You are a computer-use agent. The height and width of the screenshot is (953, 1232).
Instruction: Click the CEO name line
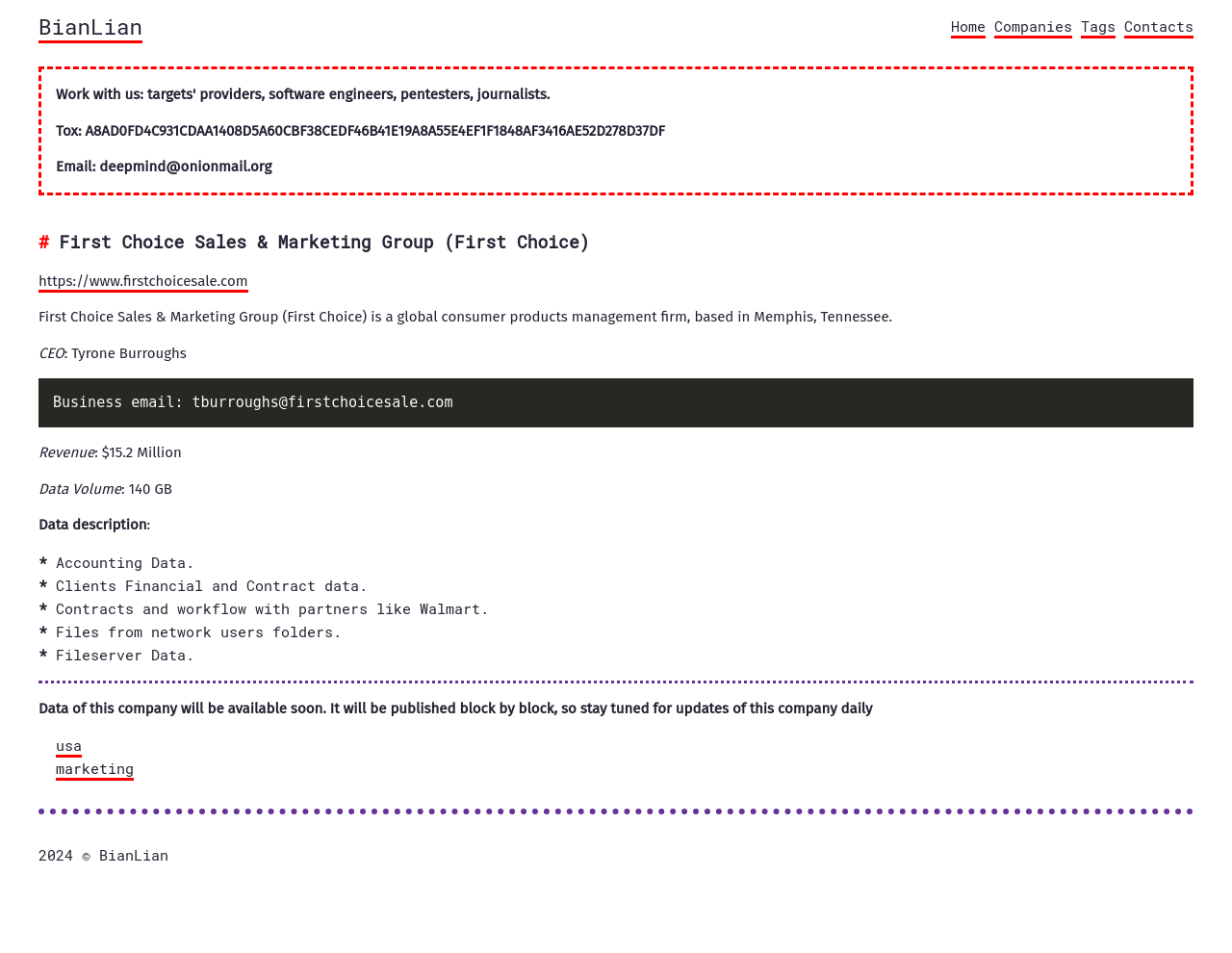point(113,353)
